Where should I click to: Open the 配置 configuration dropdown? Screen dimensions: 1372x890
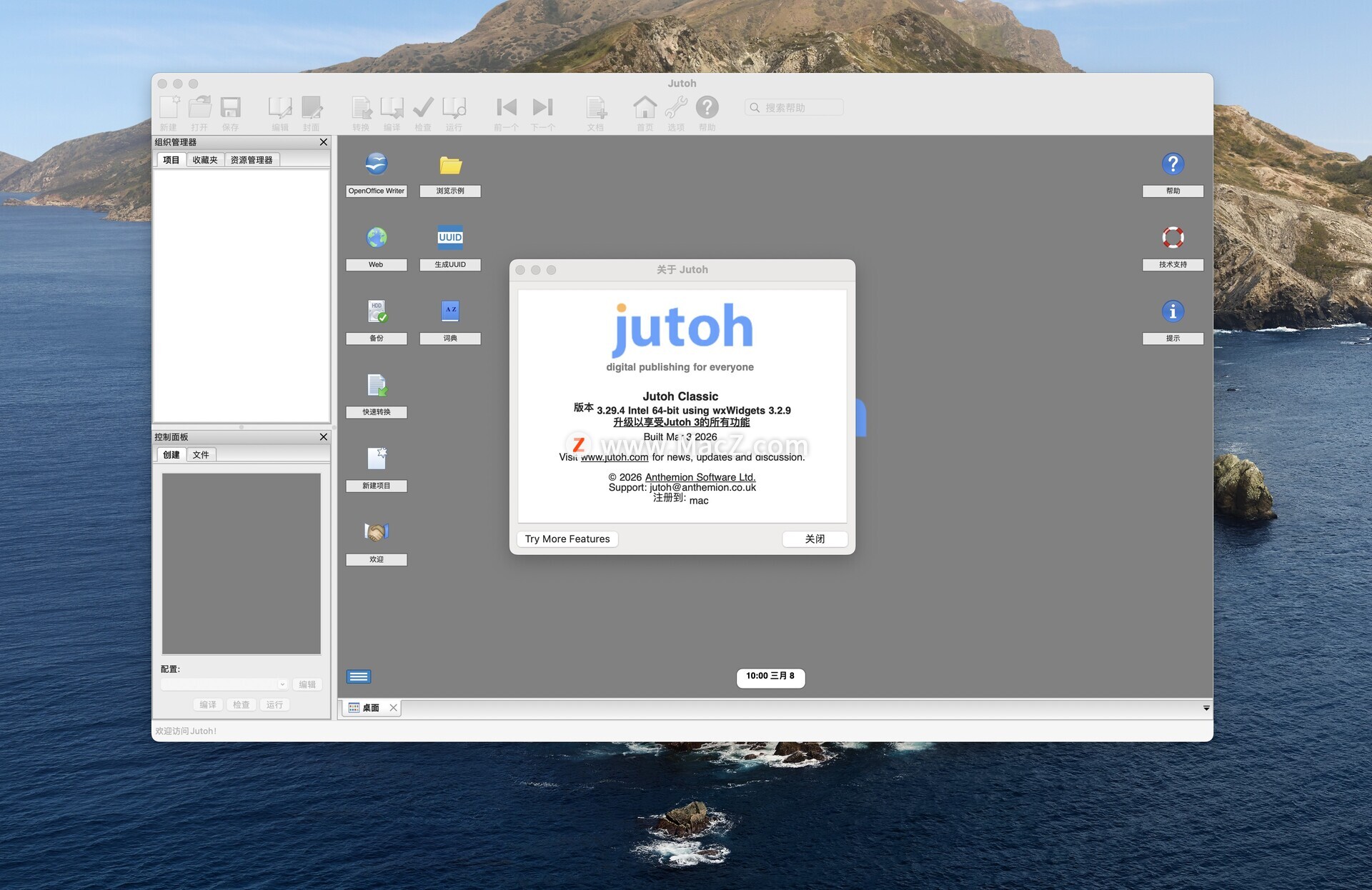(x=224, y=684)
